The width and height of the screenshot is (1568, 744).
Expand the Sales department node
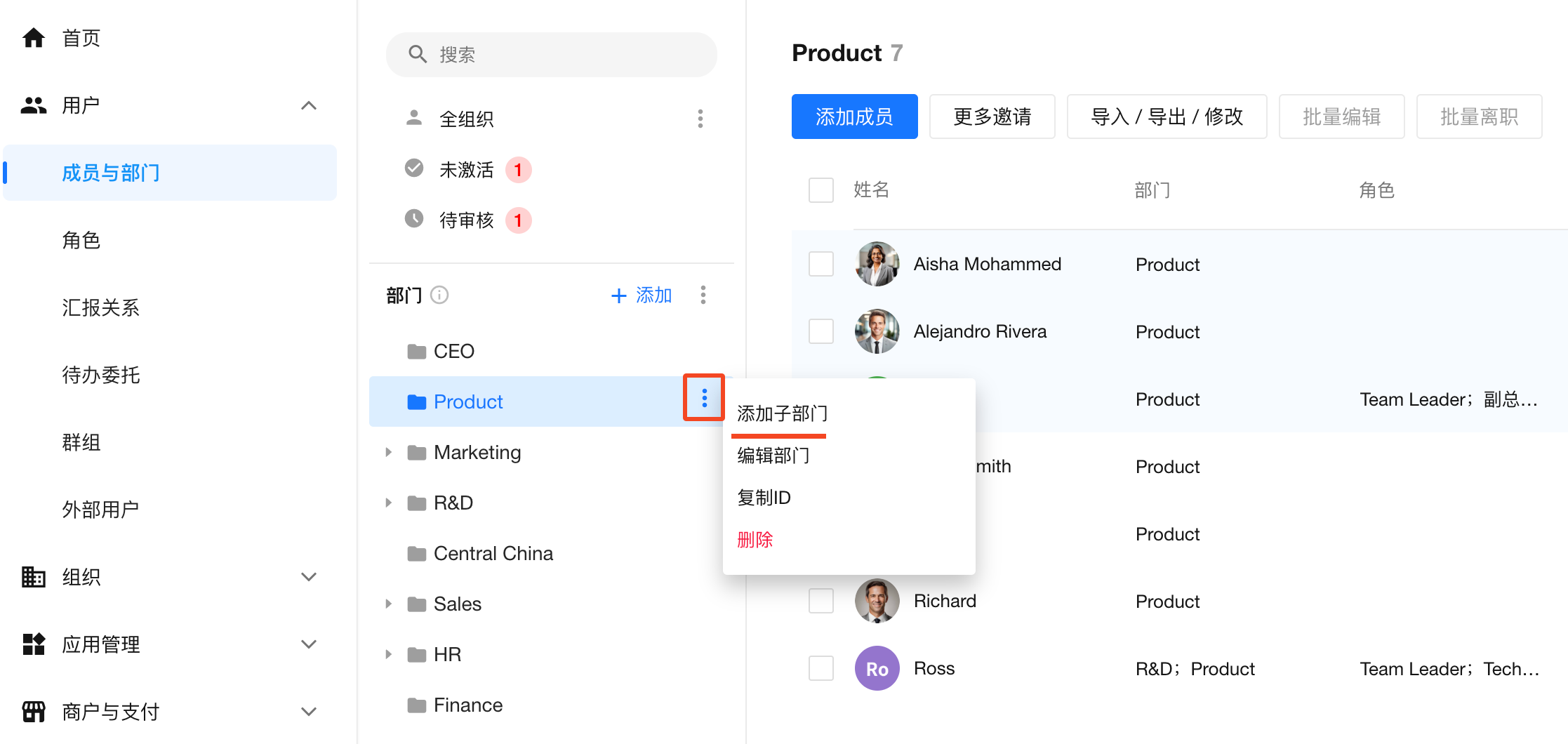pyautogui.click(x=388, y=604)
